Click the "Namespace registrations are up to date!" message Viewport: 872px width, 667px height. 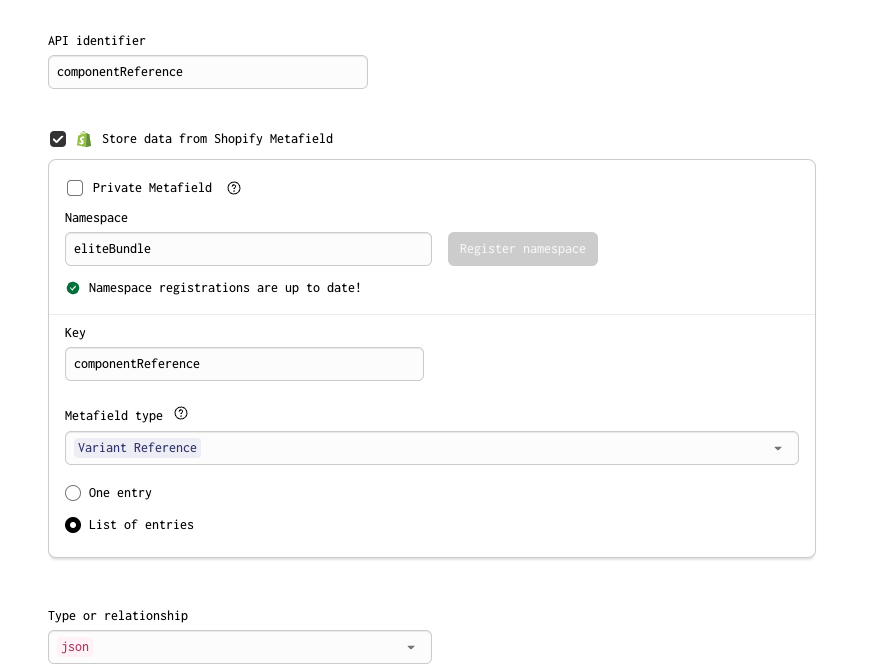tap(225, 288)
